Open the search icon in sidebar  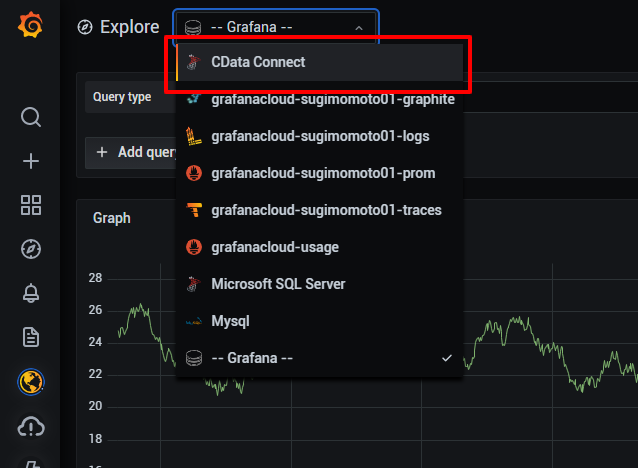click(31, 118)
